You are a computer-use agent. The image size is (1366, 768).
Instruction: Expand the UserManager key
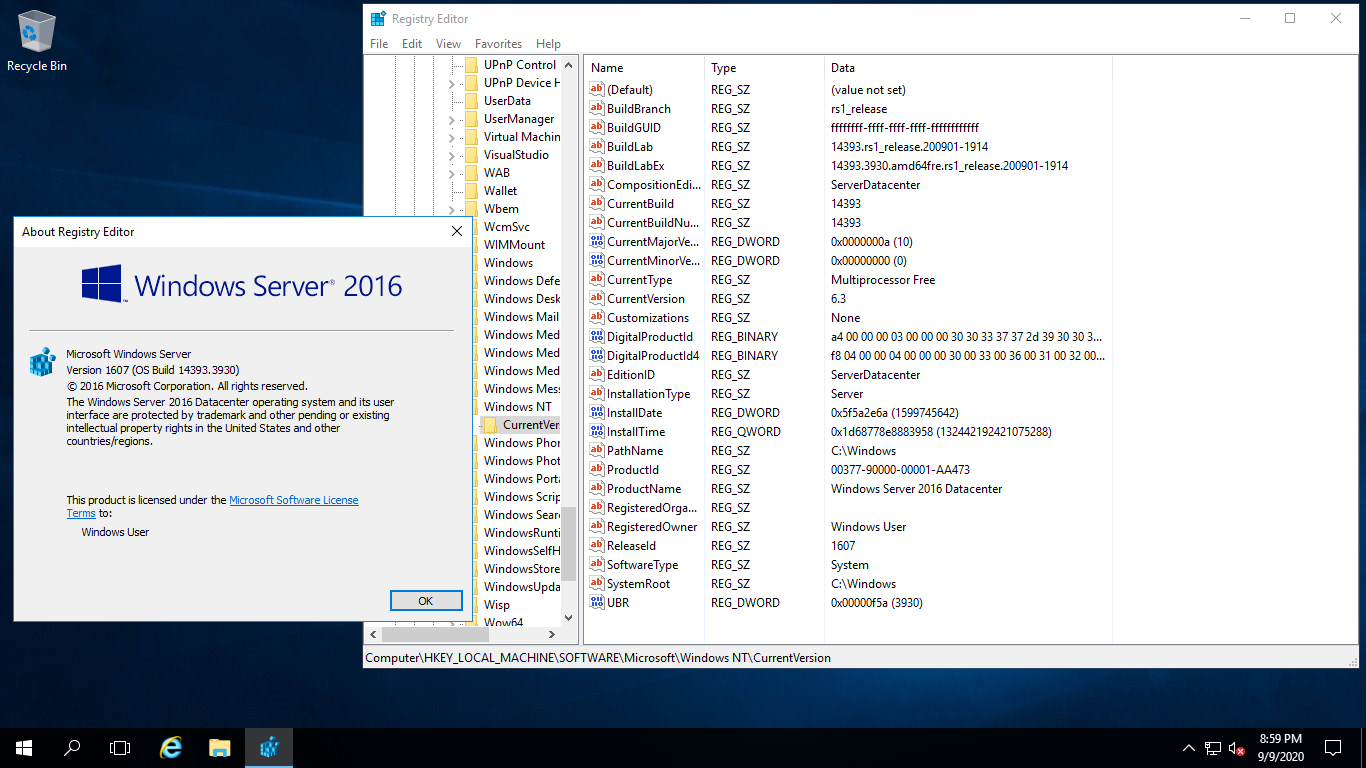tap(453, 119)
